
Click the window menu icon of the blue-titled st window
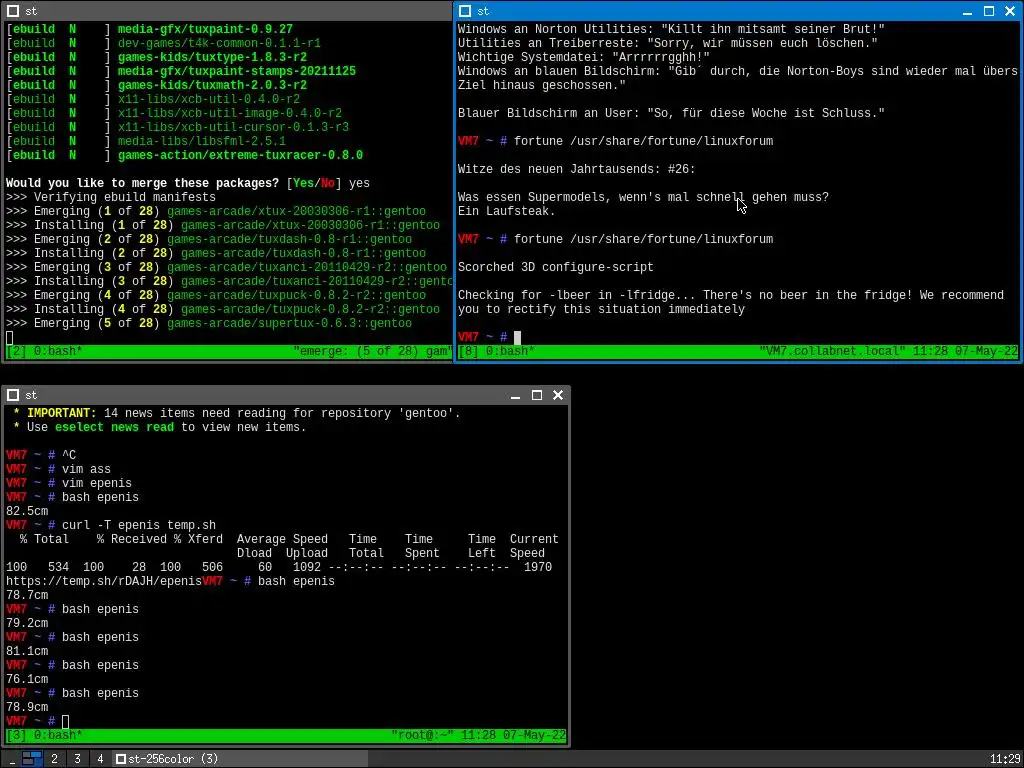click(465, 11)
